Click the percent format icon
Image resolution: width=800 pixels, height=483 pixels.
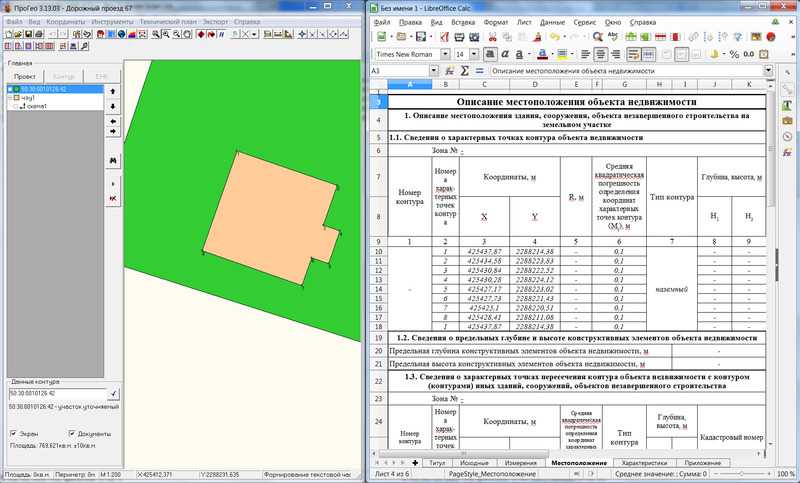click(x=733, y=53)
